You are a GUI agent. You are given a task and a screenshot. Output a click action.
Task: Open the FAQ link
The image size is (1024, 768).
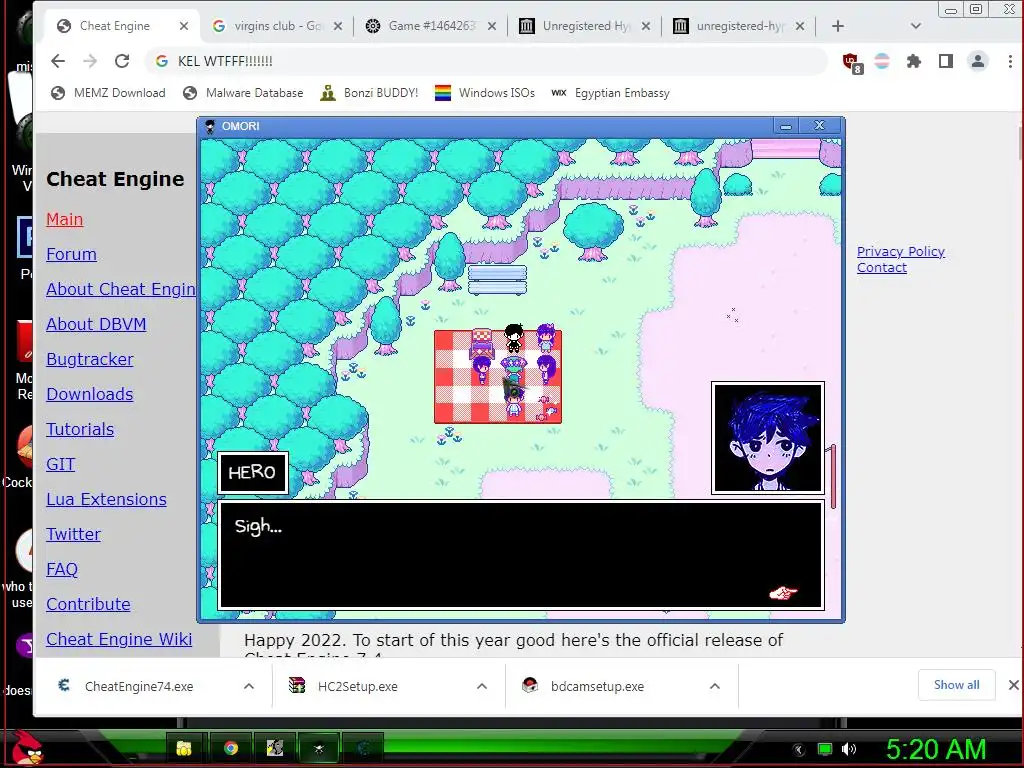(x=62, y=569)
